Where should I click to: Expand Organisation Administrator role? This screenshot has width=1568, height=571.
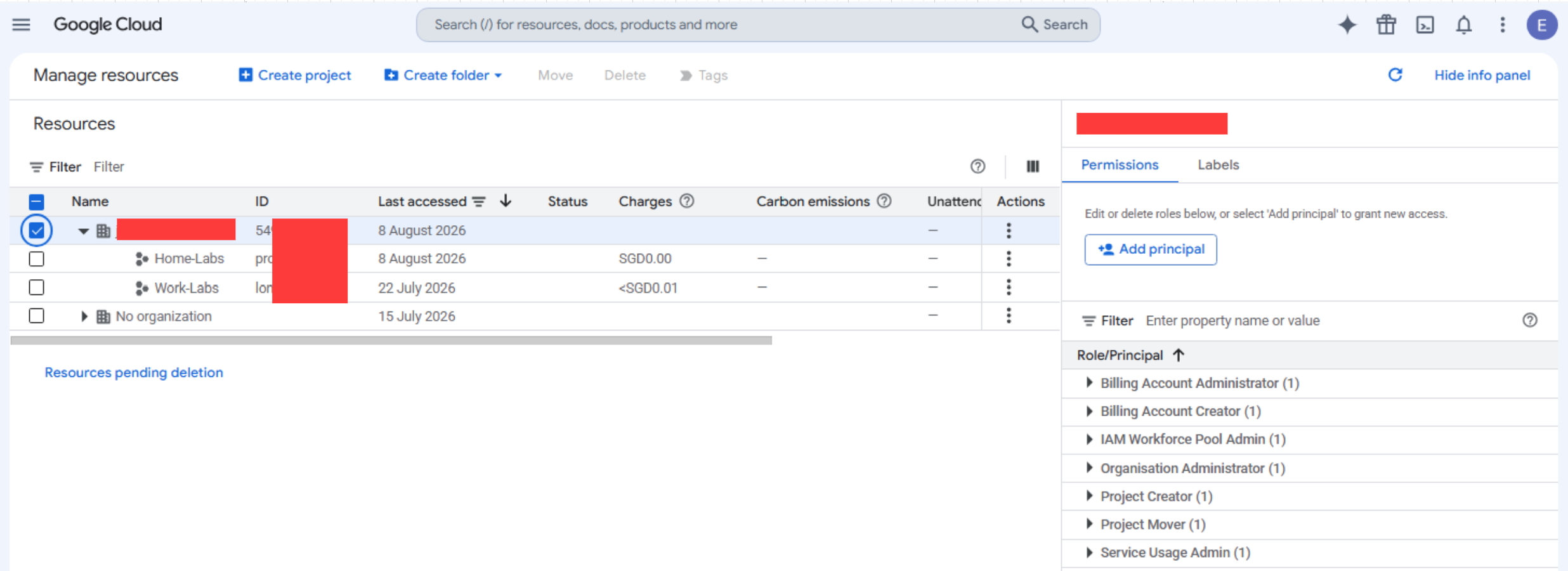(x=1089, y=468)
